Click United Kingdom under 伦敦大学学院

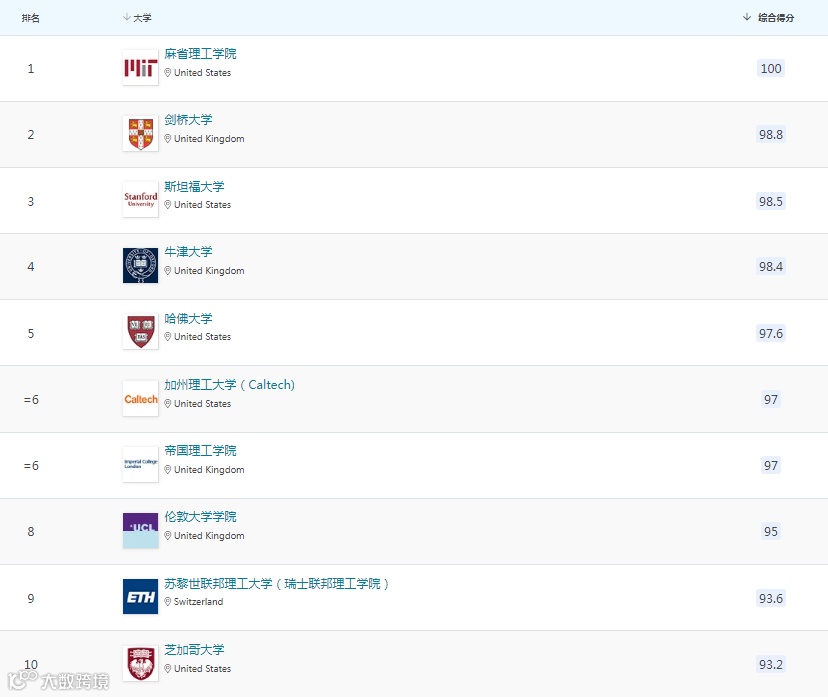click(209, 536)
